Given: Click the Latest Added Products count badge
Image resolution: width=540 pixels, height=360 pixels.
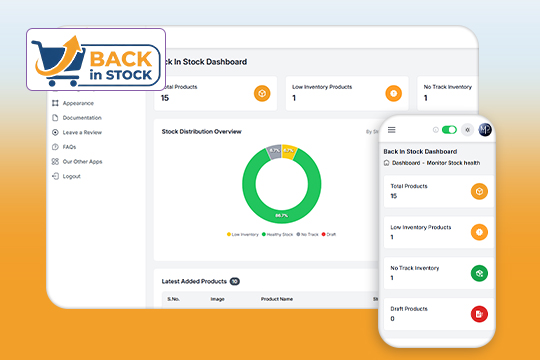Looking at the screenshot, I should tap(235, 281).
